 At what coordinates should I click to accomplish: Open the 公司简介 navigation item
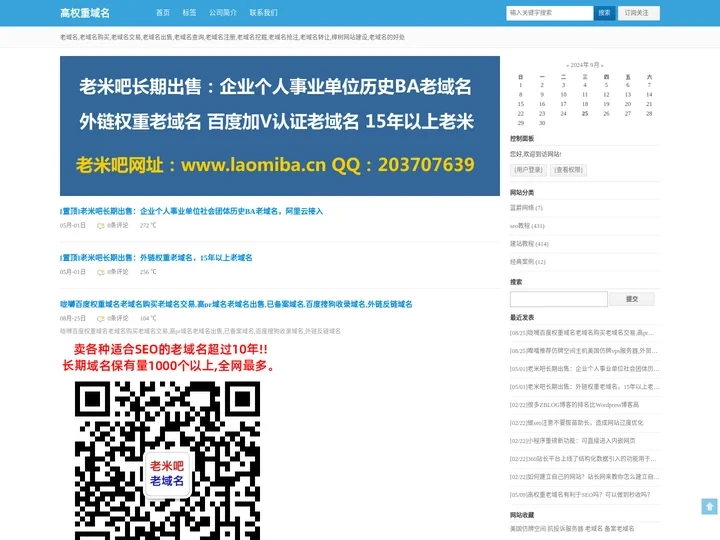pyautogui.click(x=223, y=13)
